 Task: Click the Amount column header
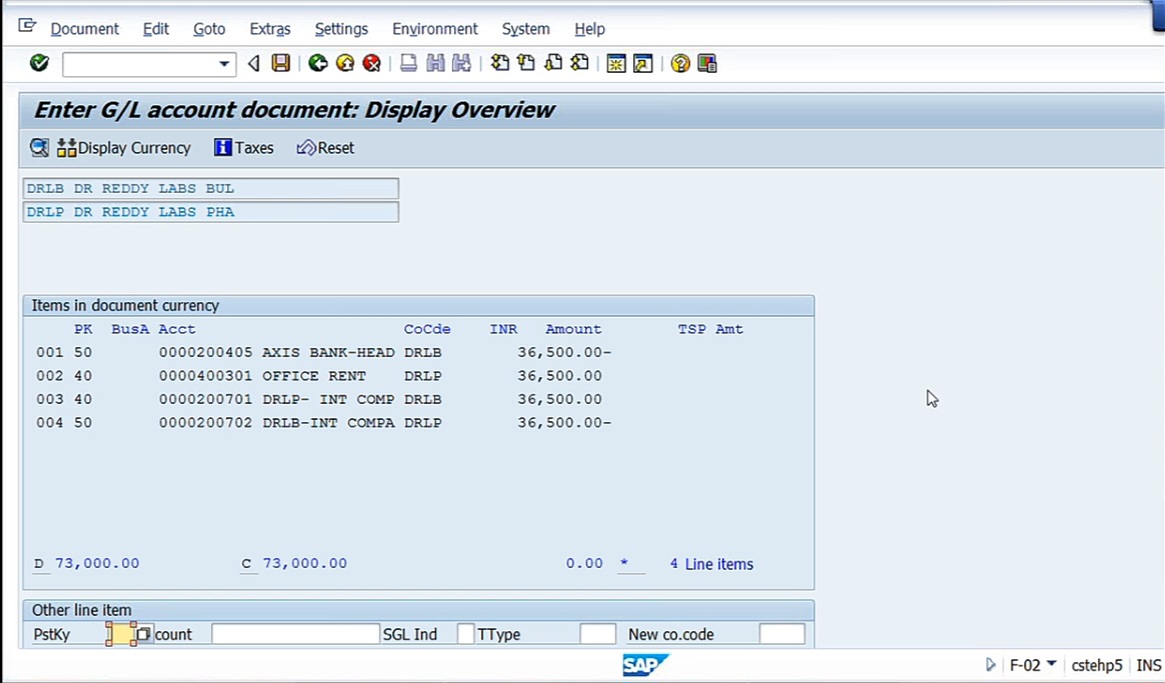click(x=573, y=329)
